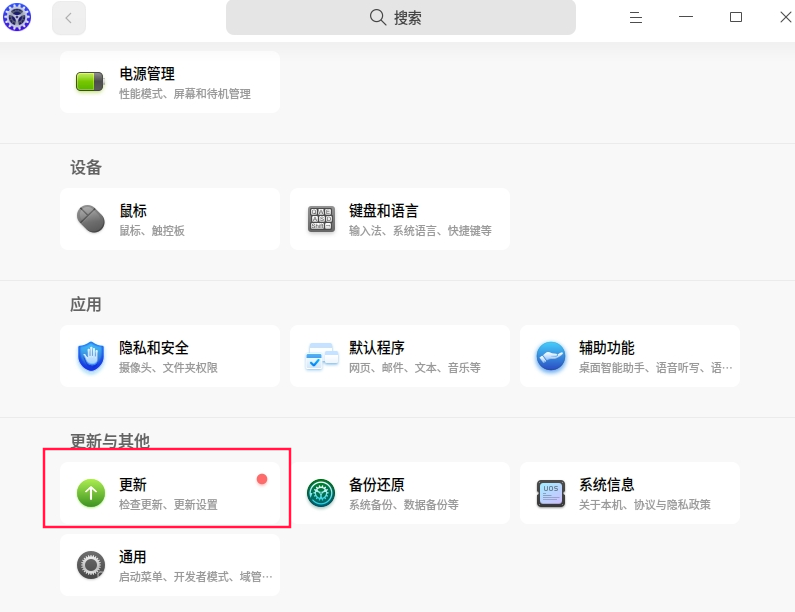This screenshot has width=795, height=612.
Task: Open the 更新 settings title
Action: point(133,485)
